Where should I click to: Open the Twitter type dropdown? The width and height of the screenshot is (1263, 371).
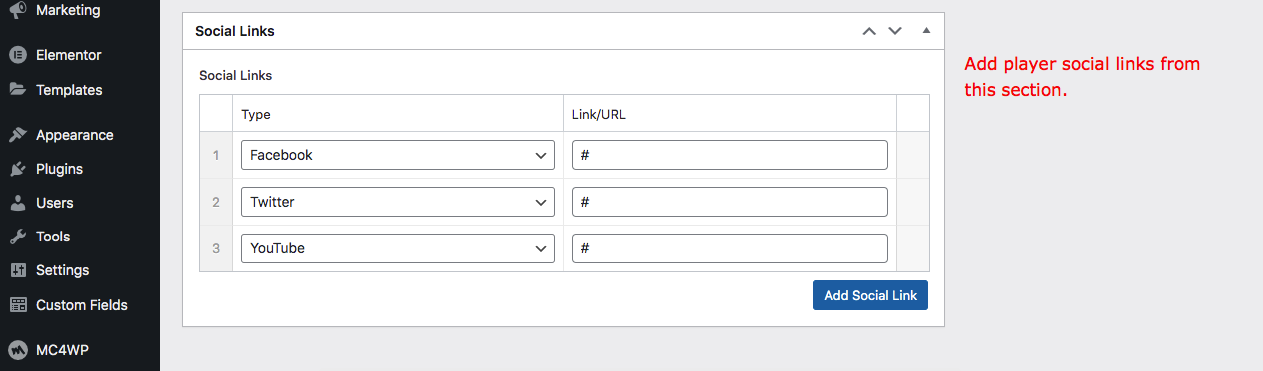[398, 202]
